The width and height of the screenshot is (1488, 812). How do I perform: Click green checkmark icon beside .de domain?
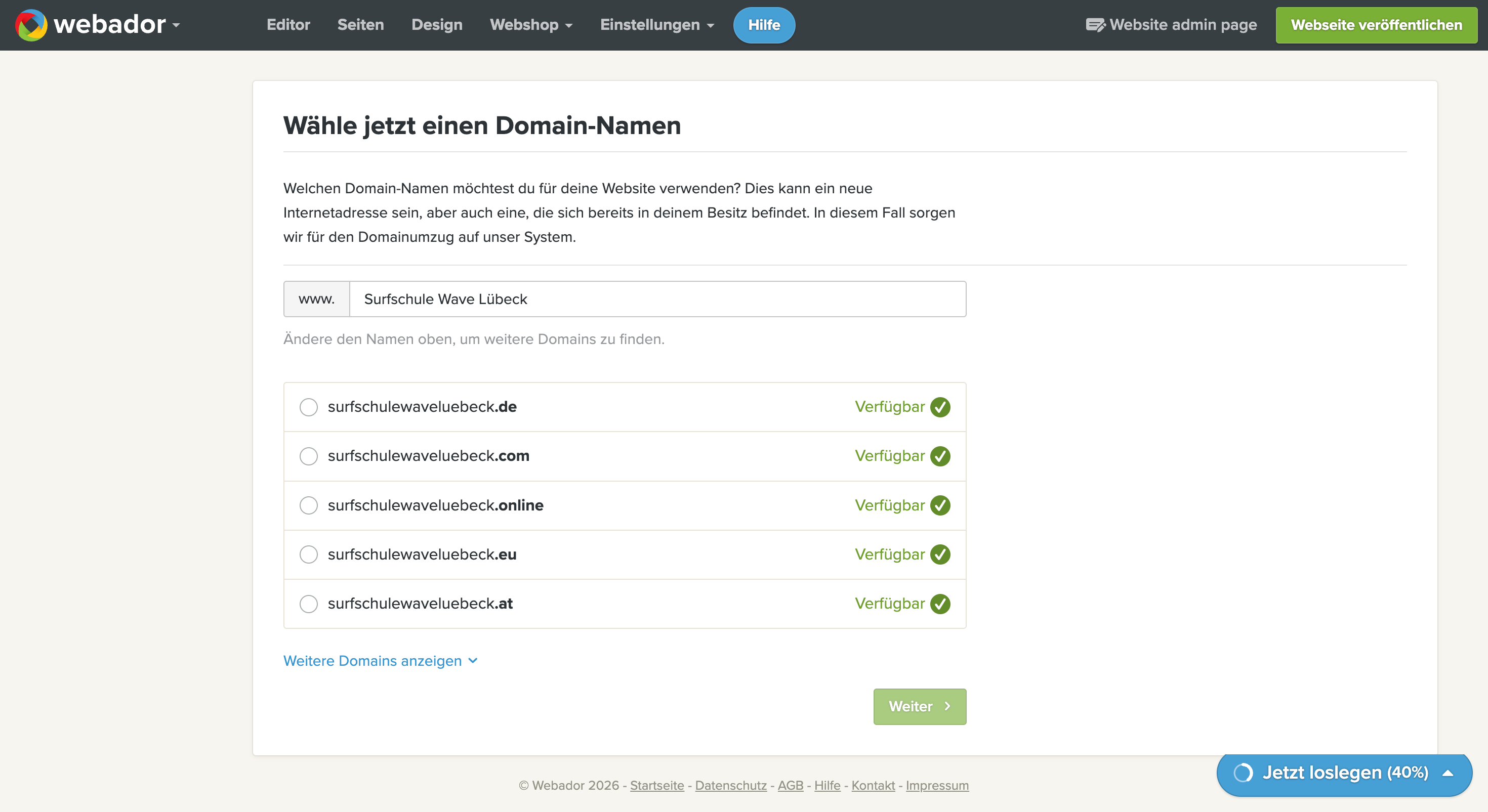pyautogui.click(x=940, y=407)
